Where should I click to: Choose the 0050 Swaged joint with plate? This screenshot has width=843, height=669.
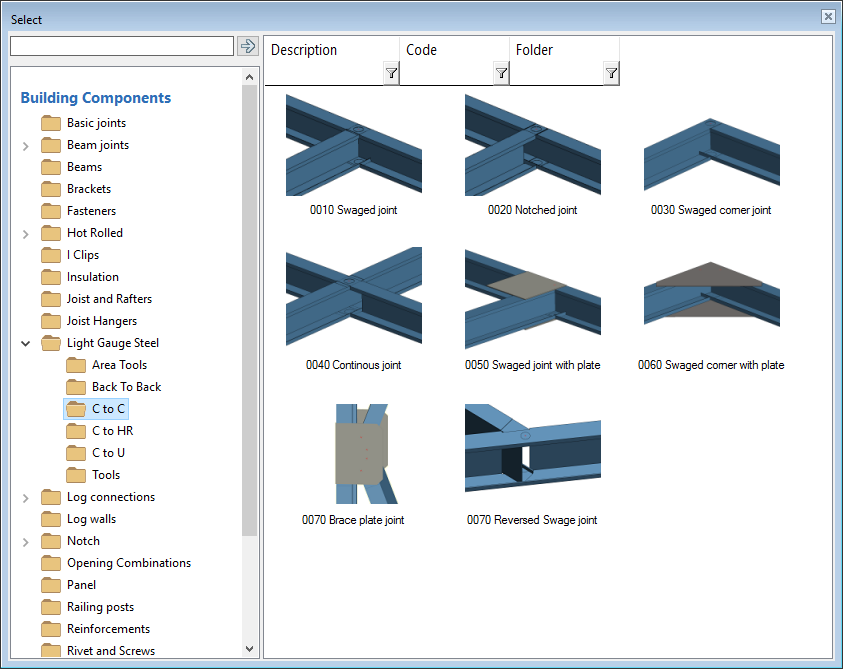(532, 298)
